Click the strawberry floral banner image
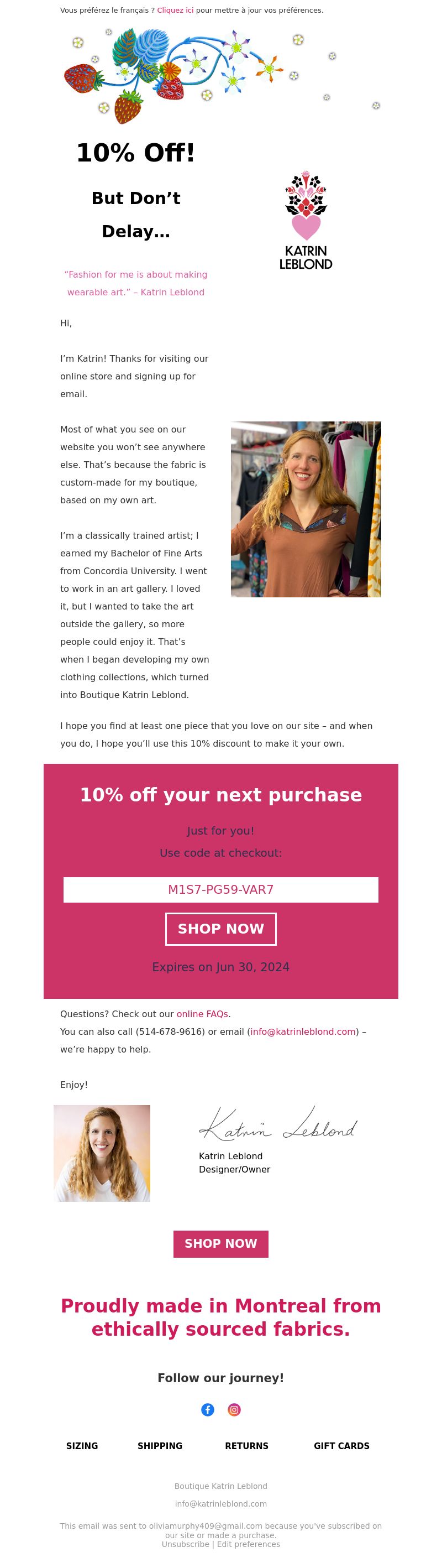Image resolution: width=442 pixels, height=1568 pixels. pyautogui.click(x=223, y=75)
